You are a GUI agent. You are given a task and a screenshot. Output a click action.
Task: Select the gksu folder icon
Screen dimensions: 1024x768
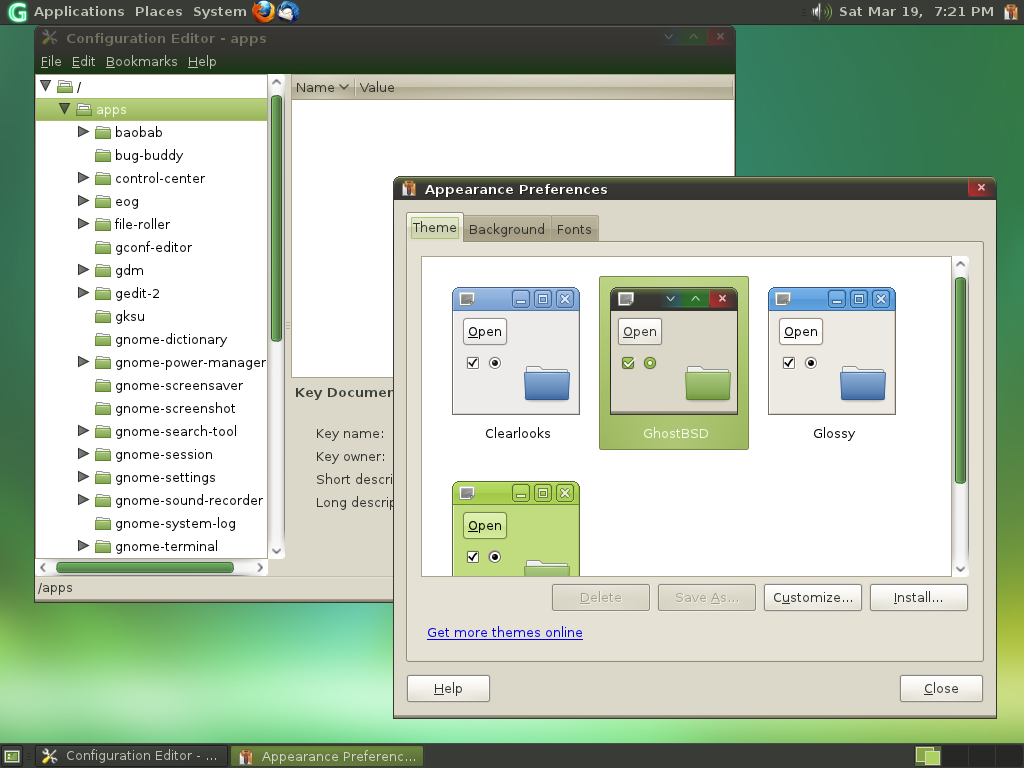click(x=103, y=317)
